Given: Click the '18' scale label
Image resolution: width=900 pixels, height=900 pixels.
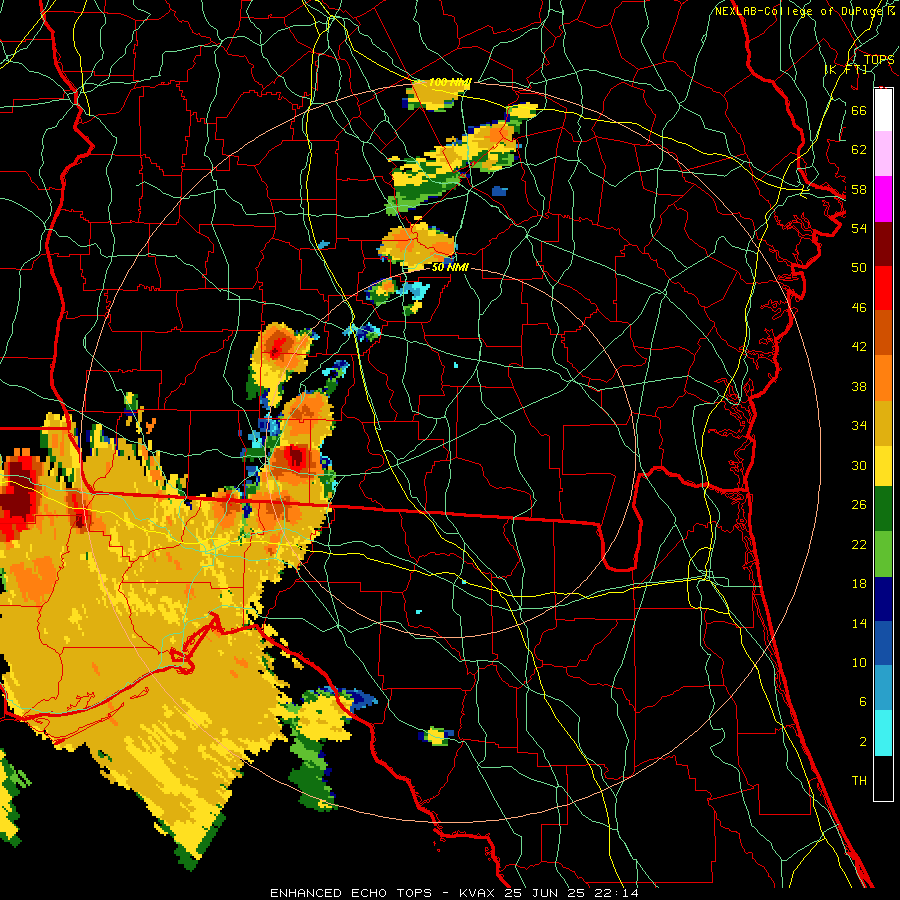Looking at the screenshot, I should (859, 584).
